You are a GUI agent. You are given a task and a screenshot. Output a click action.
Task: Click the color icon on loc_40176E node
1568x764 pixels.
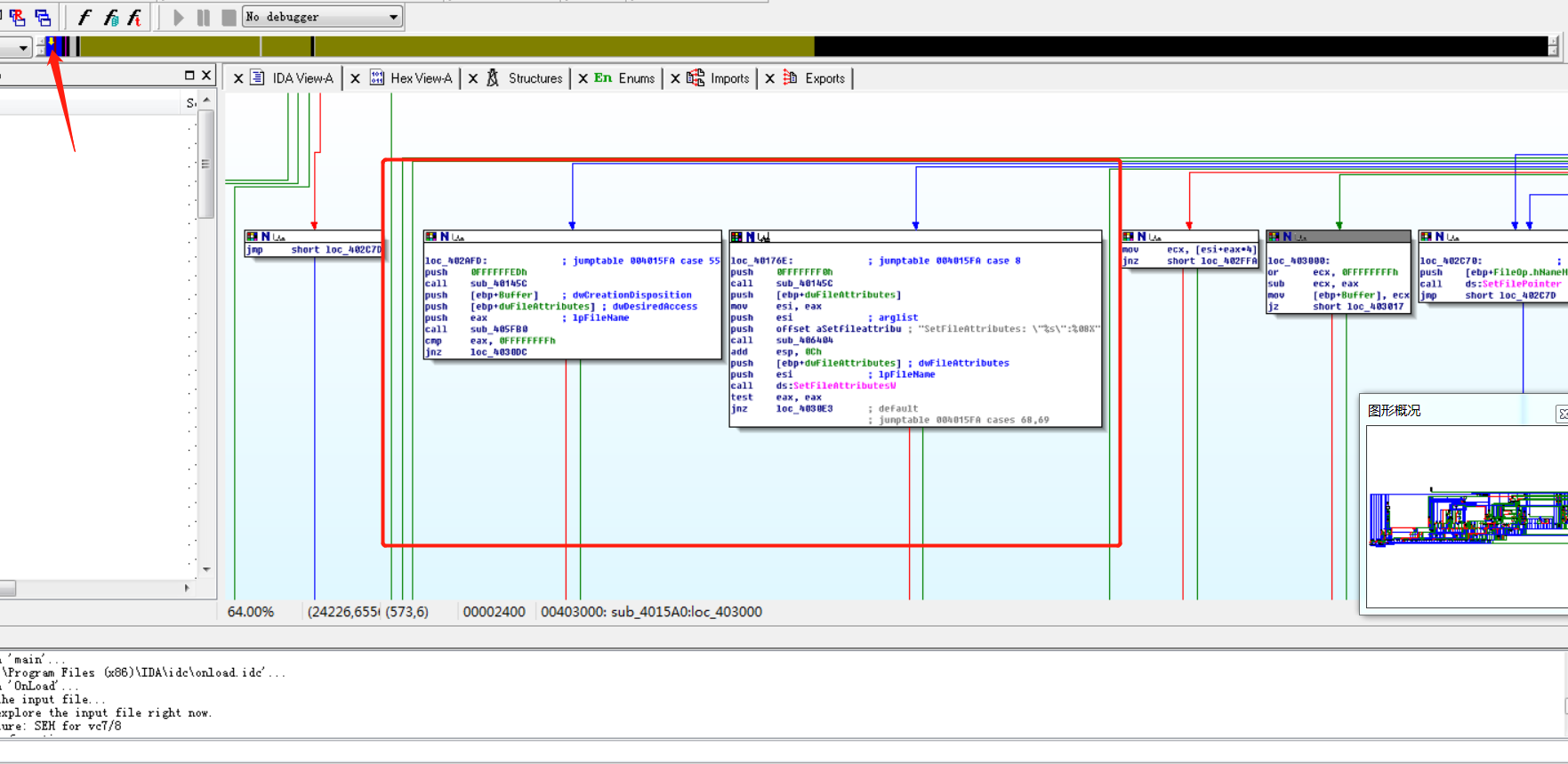[x=737, y=237]
